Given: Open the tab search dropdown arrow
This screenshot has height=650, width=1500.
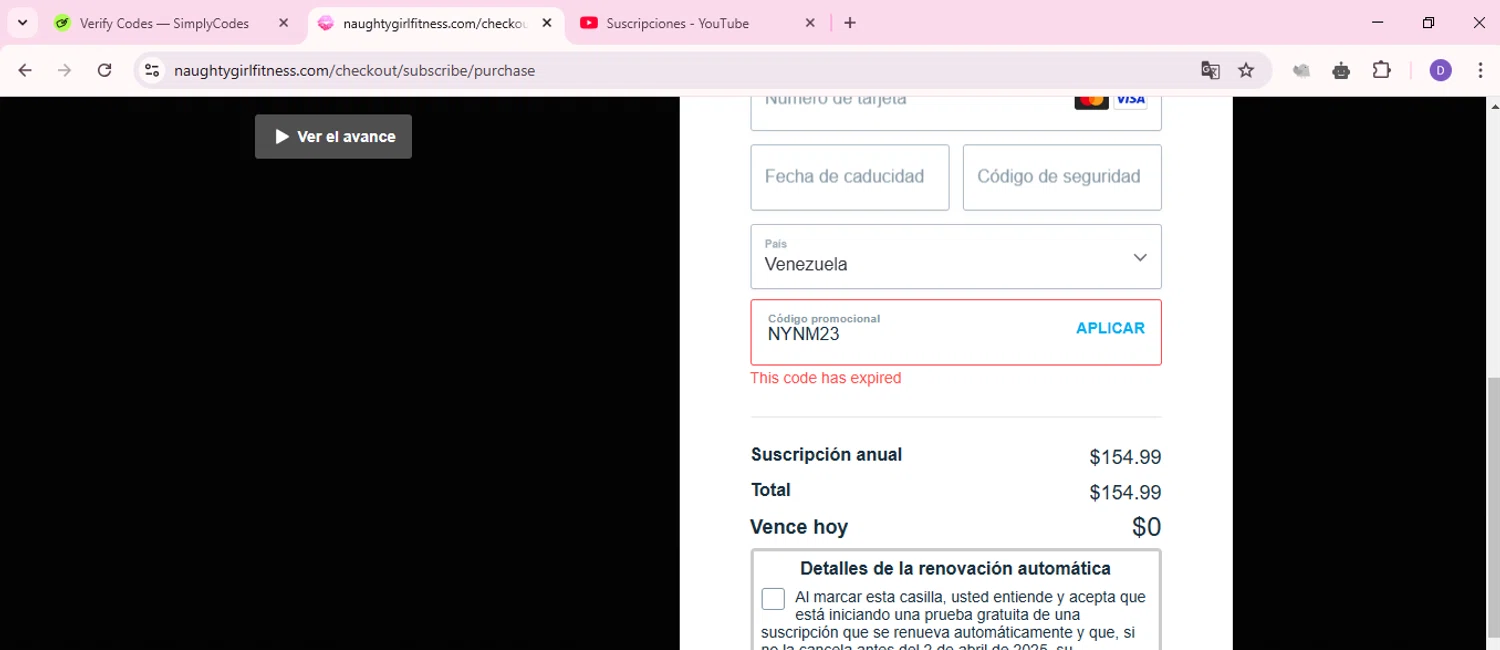Looking at the screenshot, I should point(22,22).
